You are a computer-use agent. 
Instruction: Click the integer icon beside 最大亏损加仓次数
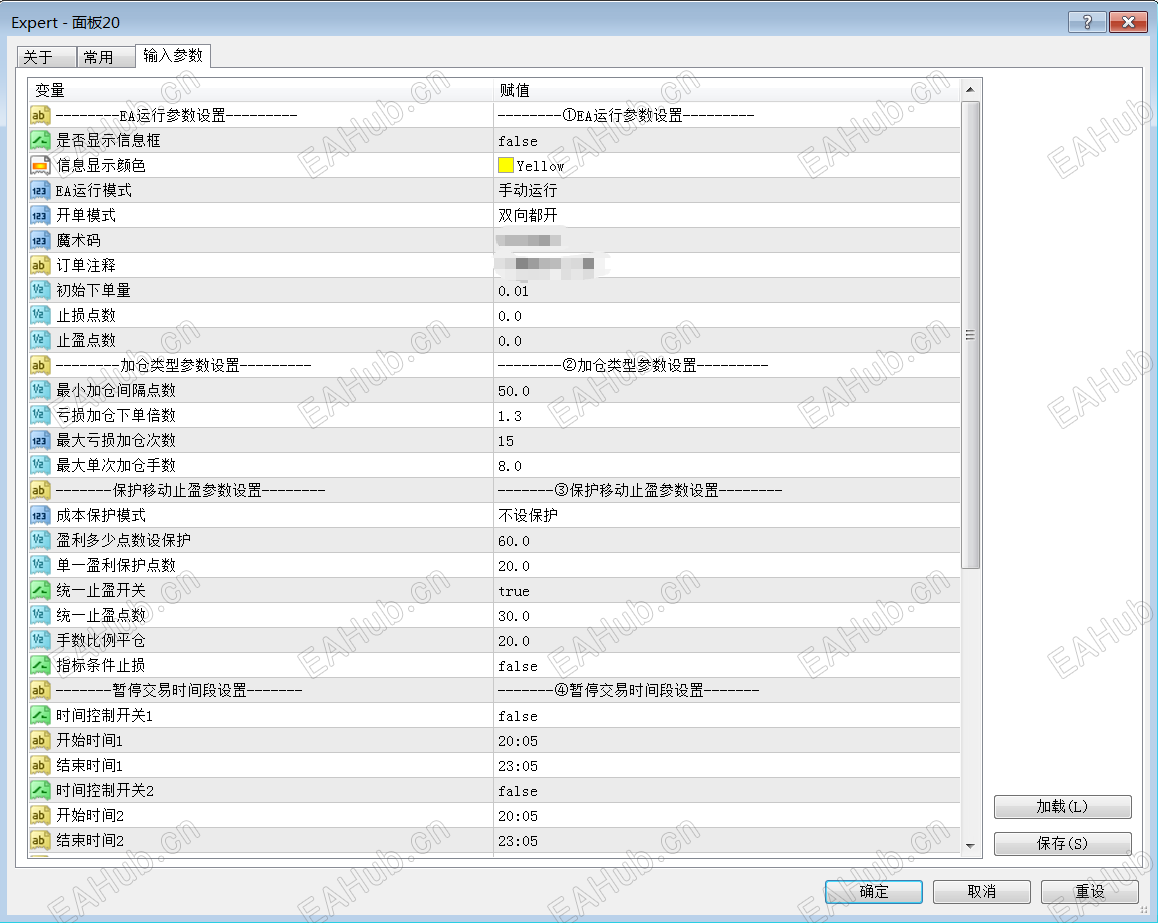click(x=40, y=441)
